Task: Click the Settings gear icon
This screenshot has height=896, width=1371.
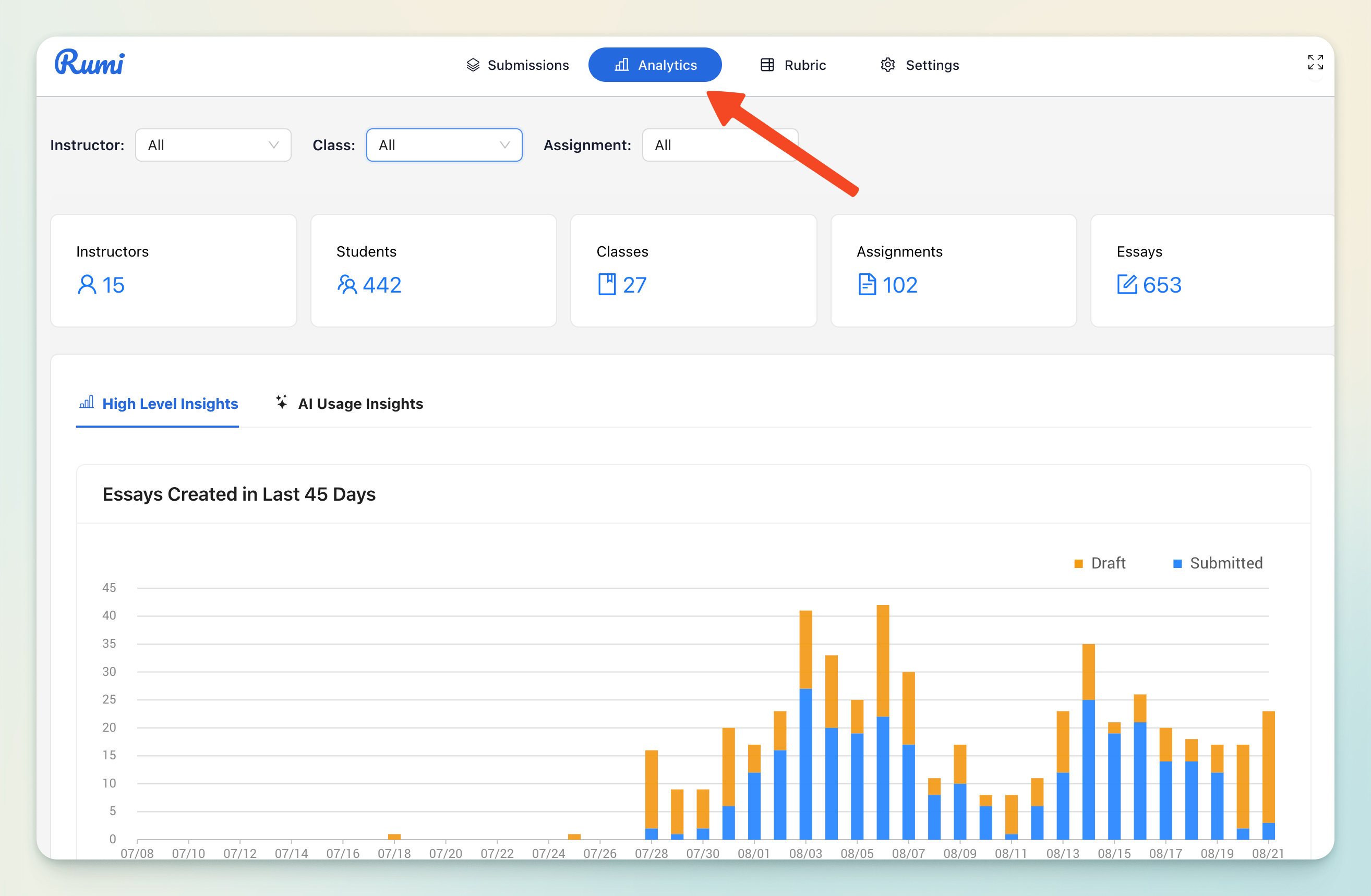Action: click(888, 65)
